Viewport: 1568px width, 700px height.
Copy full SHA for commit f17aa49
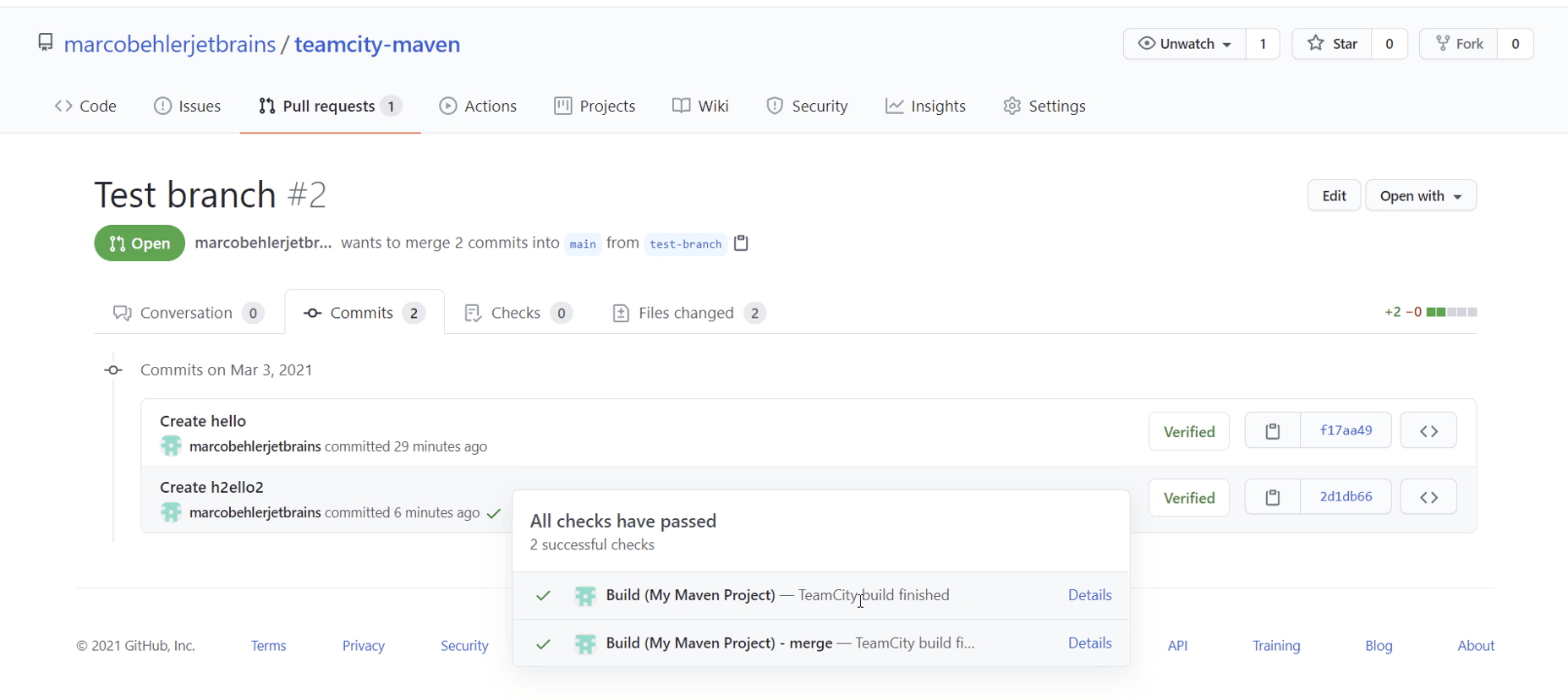pos(1272,431)
